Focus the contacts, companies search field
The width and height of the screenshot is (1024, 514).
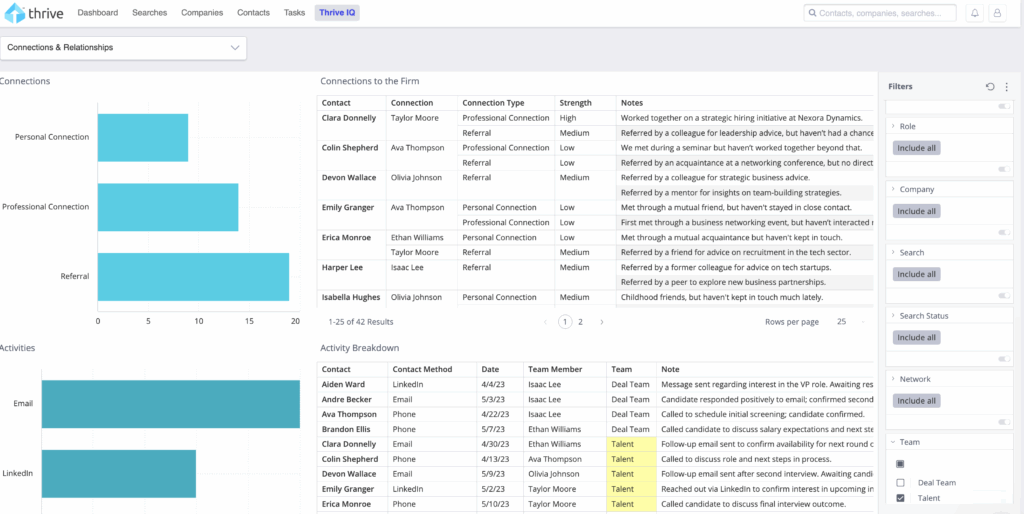pyautogui.click(x=880, y=13)
